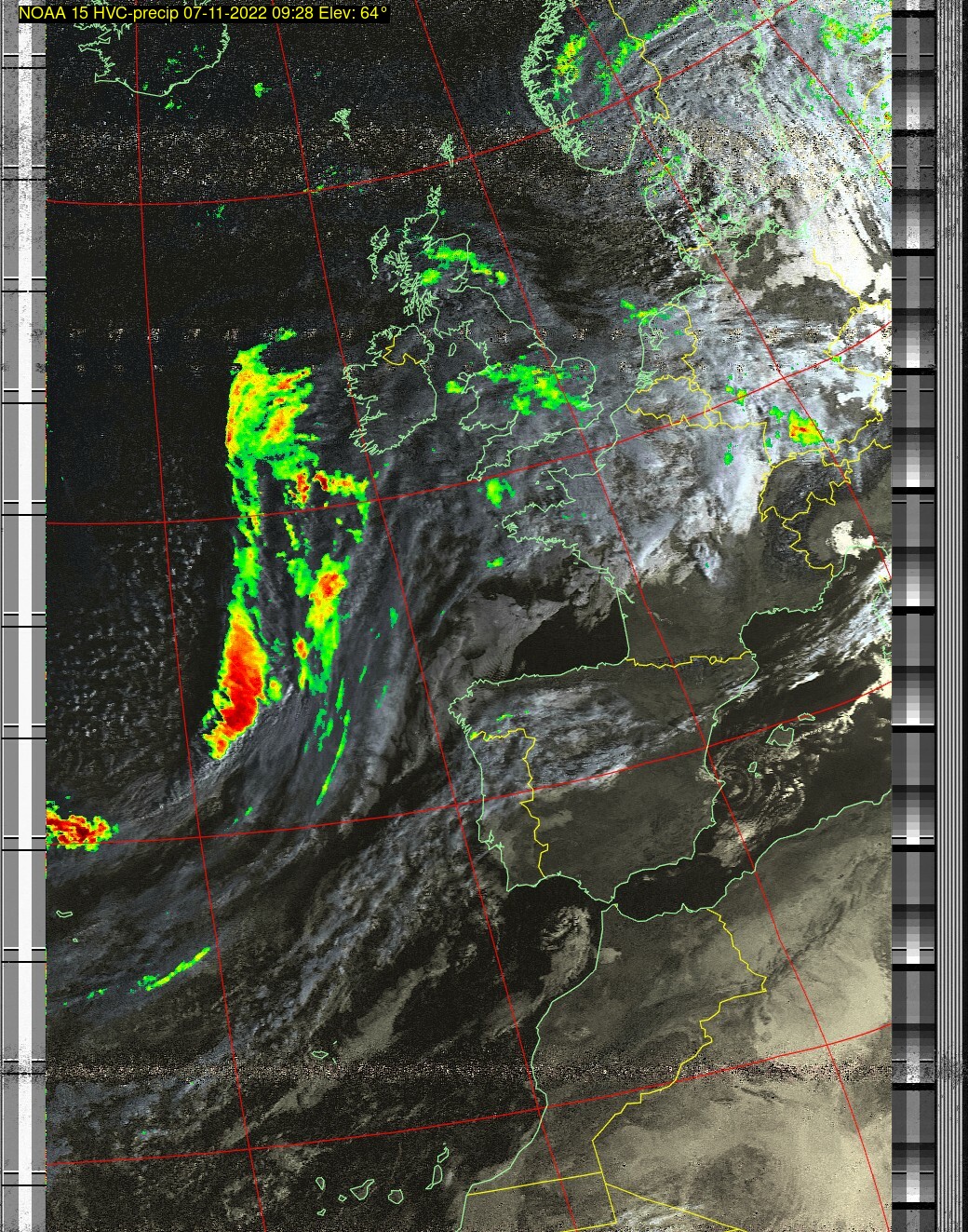Click the Madeira island outline
Image resolution: width=968 pixels, height=1232 pixels.
tap(323, 1055)
